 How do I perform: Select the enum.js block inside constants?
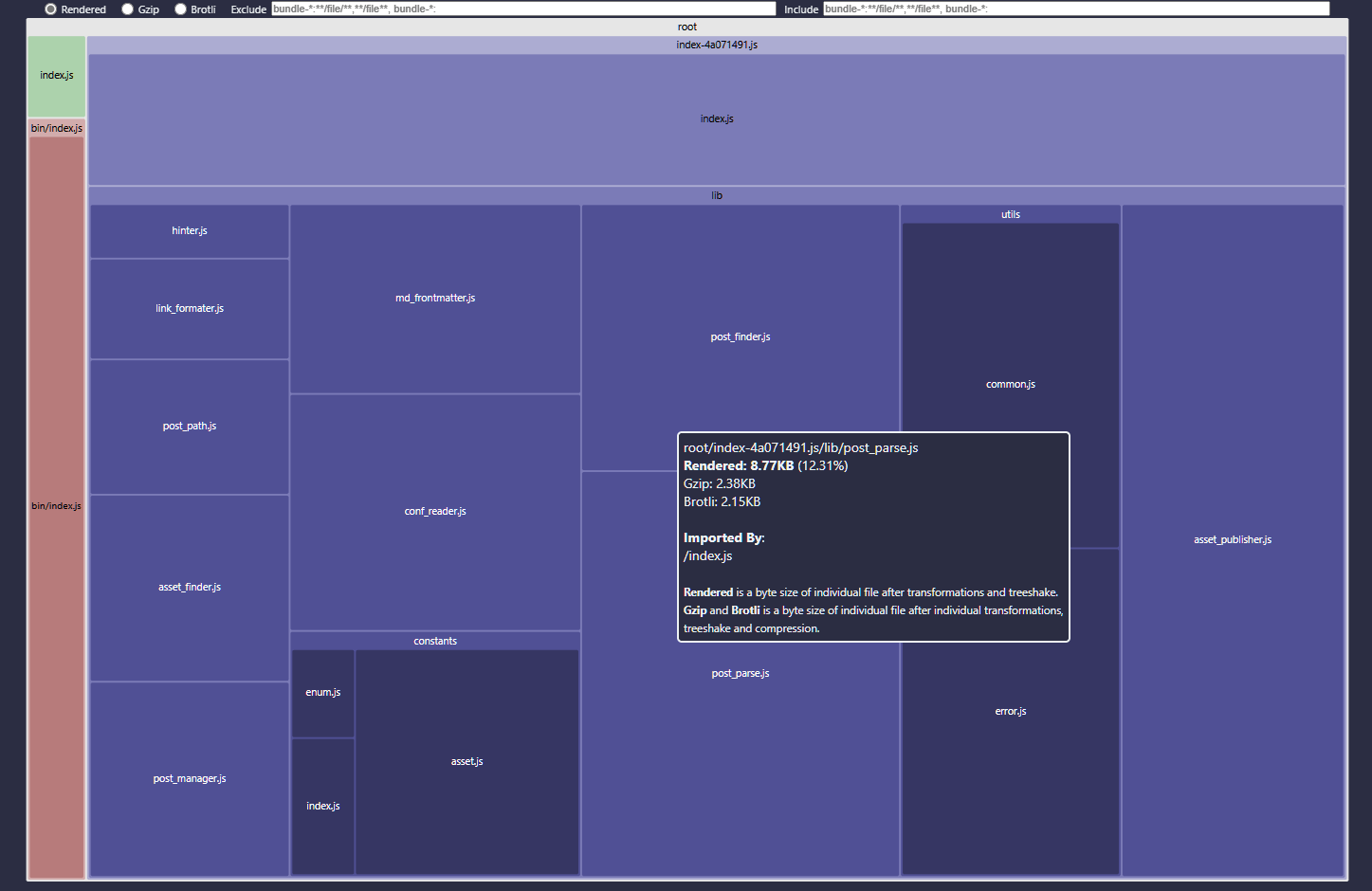pos(322,692)
